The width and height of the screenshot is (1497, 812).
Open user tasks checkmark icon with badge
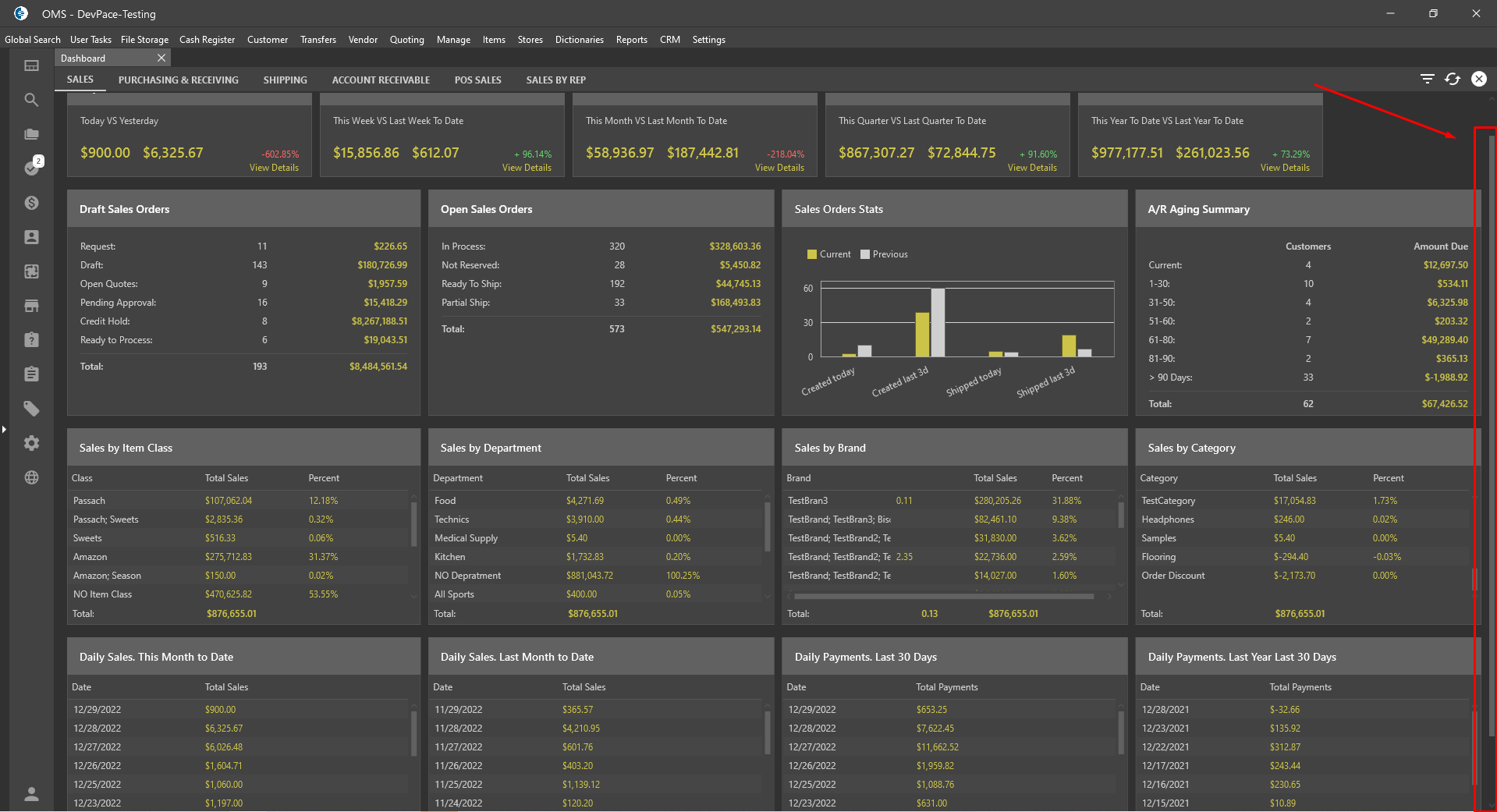pos(33,166)
